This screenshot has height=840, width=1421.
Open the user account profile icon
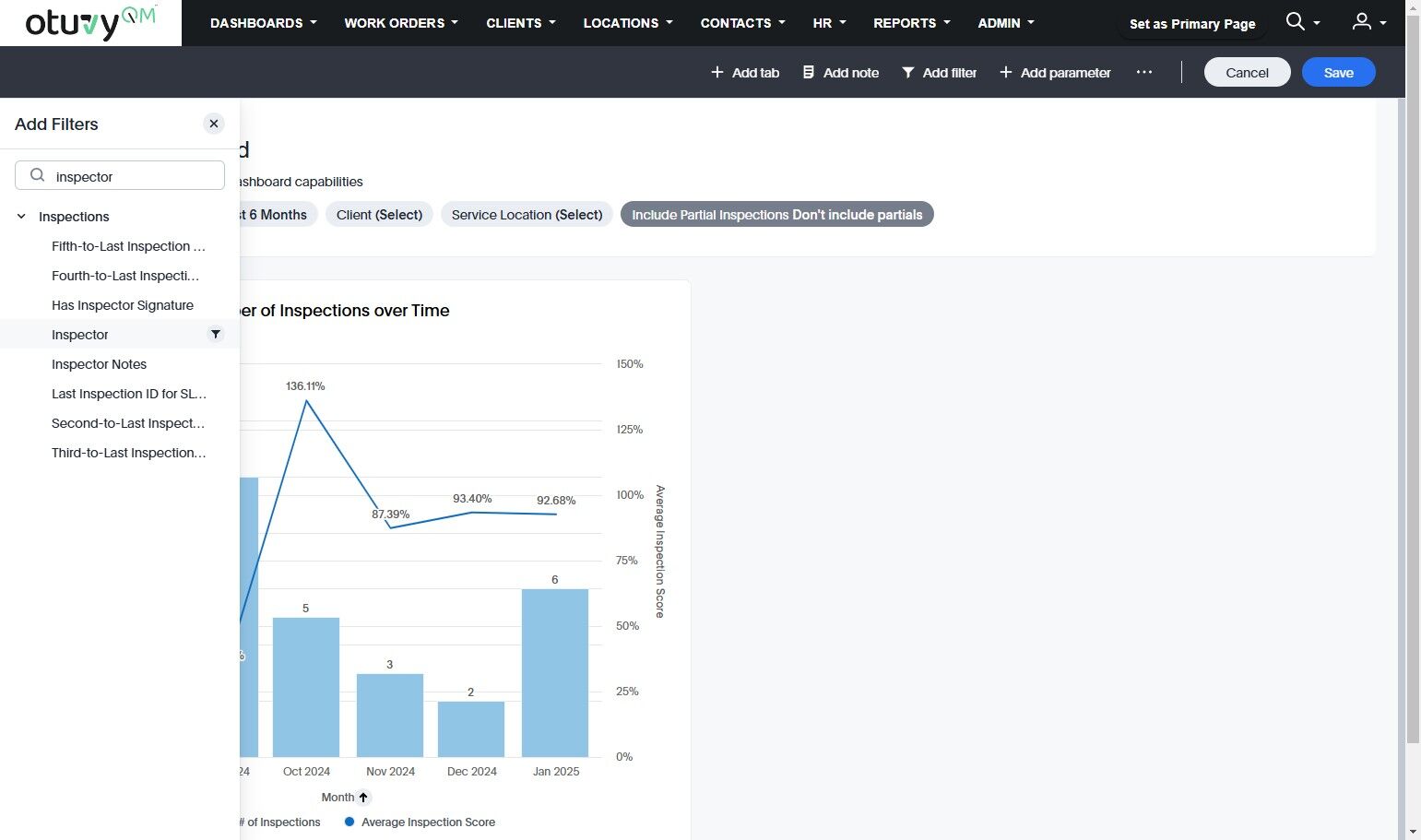click(1361, 22)
